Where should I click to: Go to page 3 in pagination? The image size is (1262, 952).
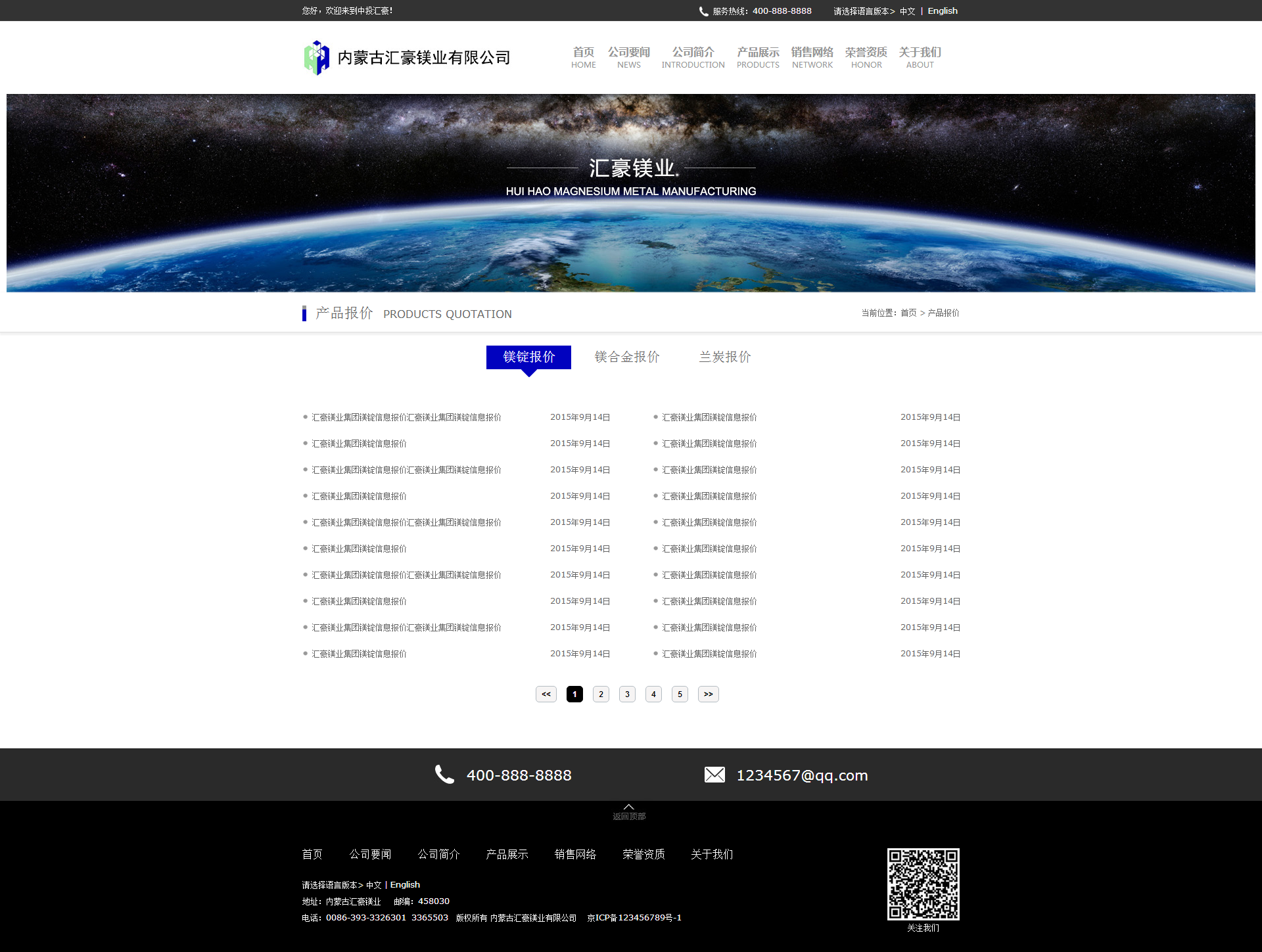coord(627,694)
